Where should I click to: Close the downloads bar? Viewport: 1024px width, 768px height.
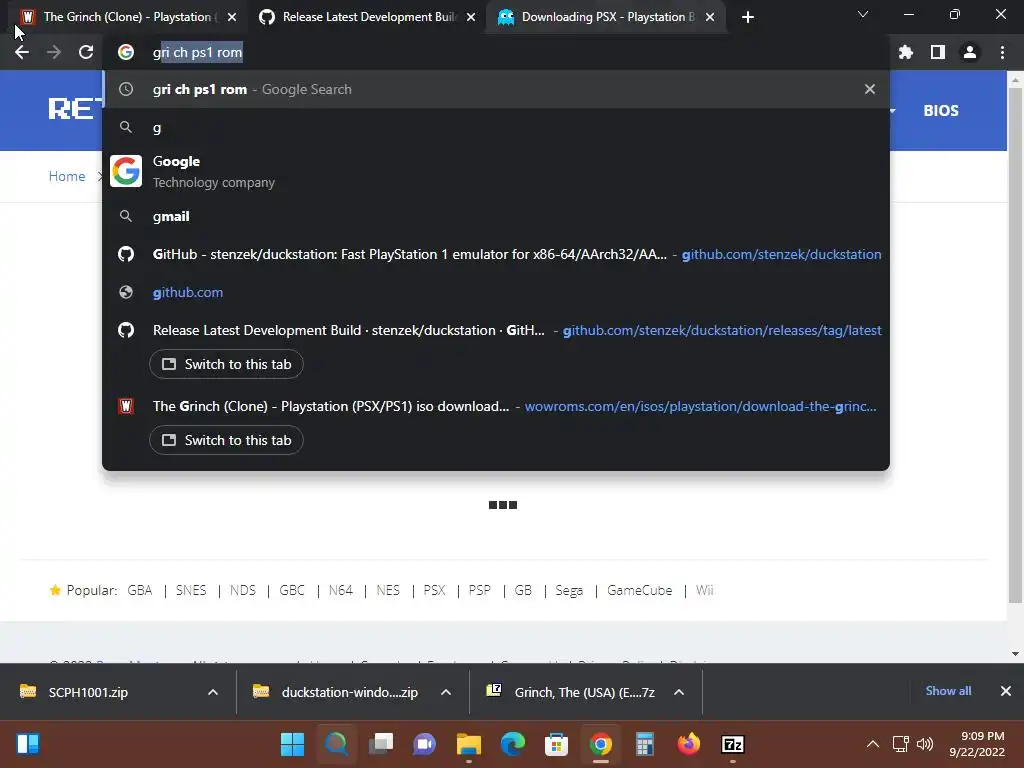(x=1006, y=691)
